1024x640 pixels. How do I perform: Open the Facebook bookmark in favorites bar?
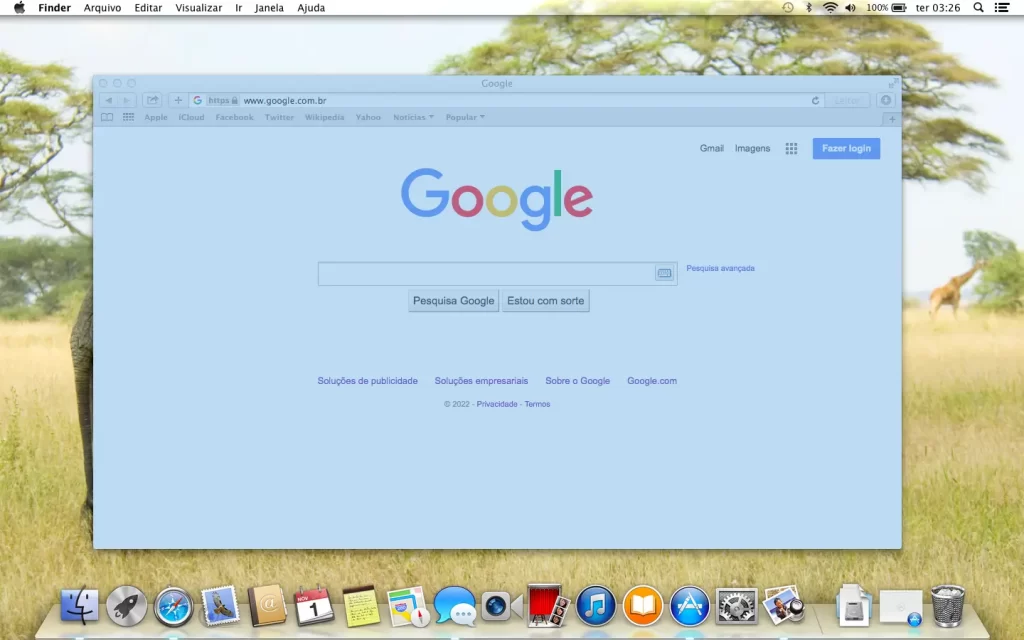pos(234,118)
